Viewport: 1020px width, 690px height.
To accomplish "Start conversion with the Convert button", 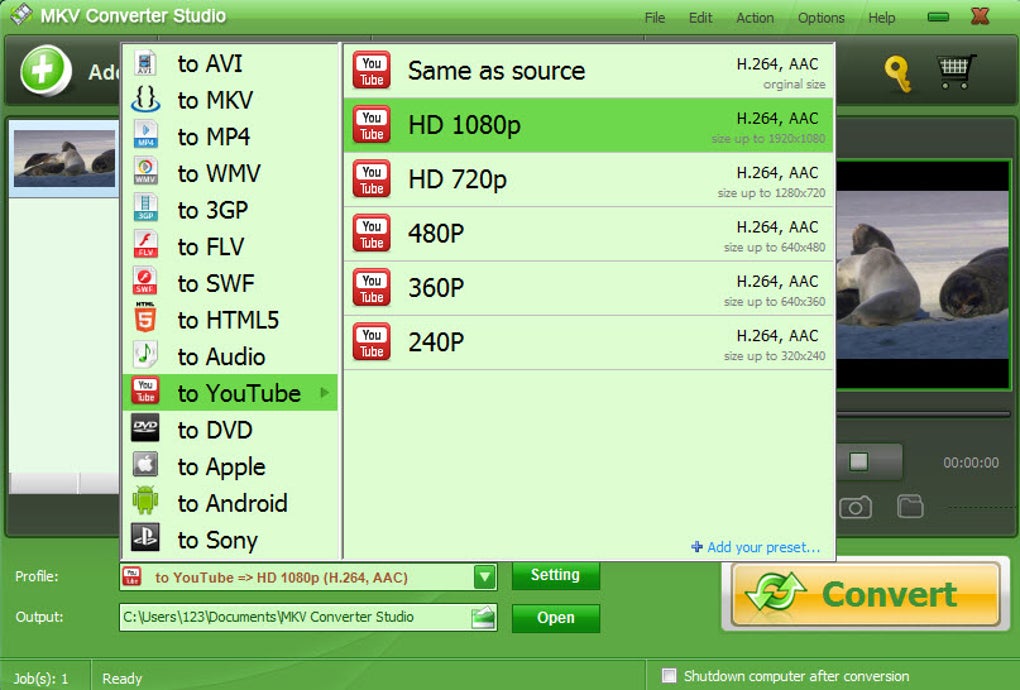I will (x=865, y=594).
